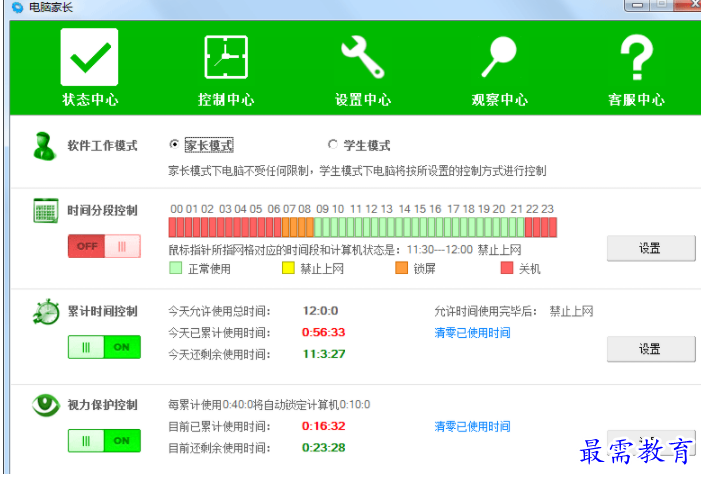The width and height of the screenshot is (701, 483).
Task: Open the 观察中心 magnifier icon
Action: (x=499, y=57)
